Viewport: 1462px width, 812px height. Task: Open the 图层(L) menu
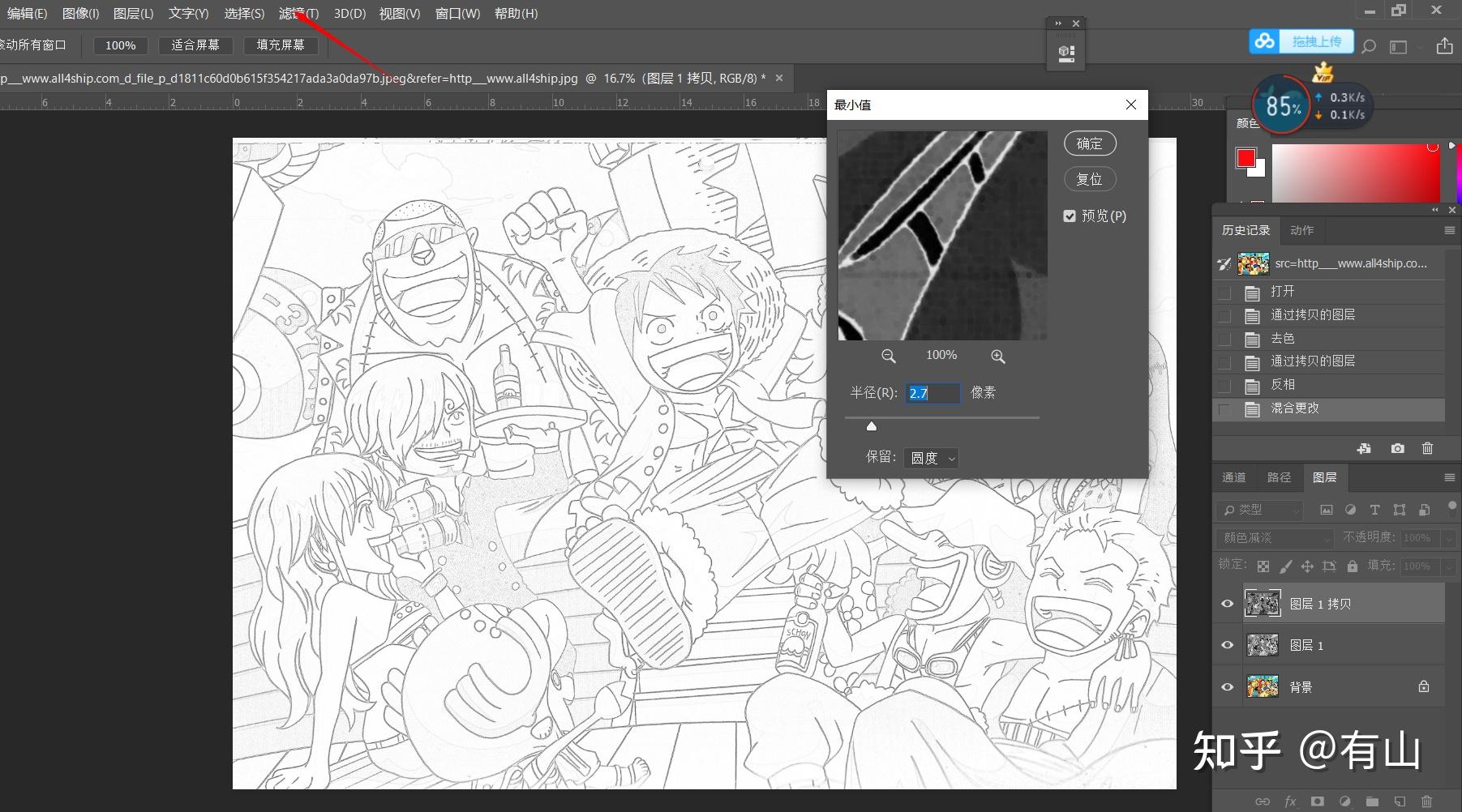tap(133, 14)
